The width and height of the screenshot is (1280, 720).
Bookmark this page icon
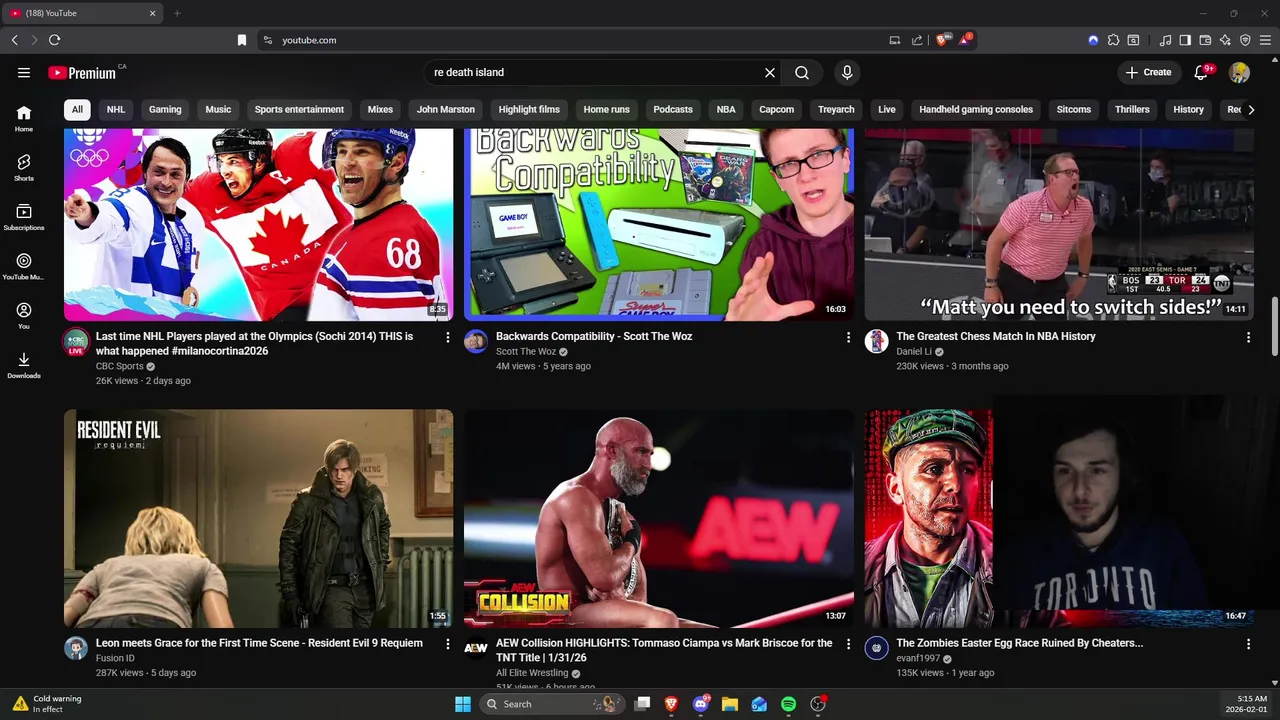[241, 40]
